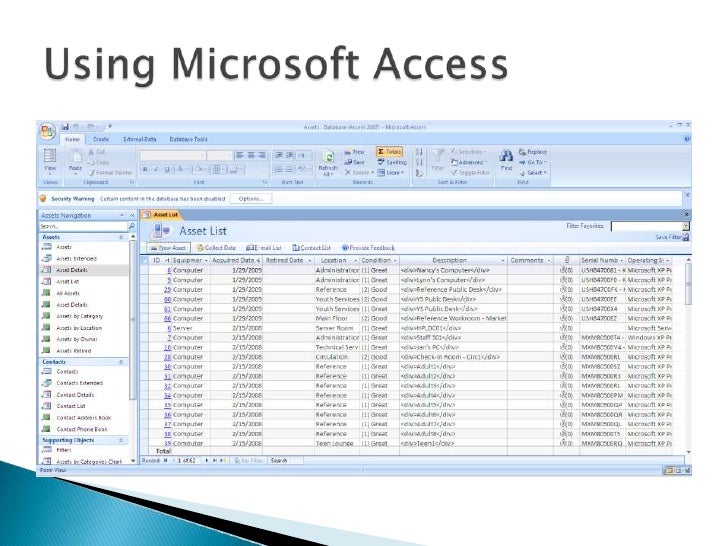Collapse the Supporting Objects group
The height and width of the screenshot is (546, 728).
click(x=121, y=440)
